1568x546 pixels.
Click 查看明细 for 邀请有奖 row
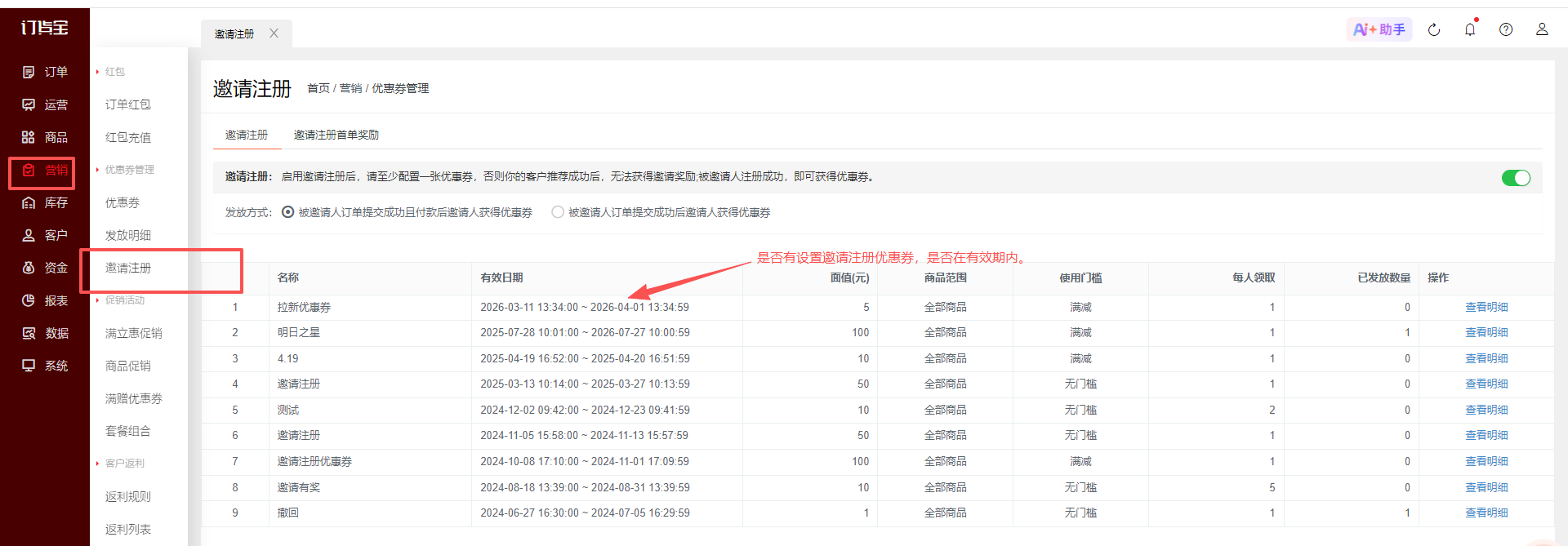[x=1486, y=487]
